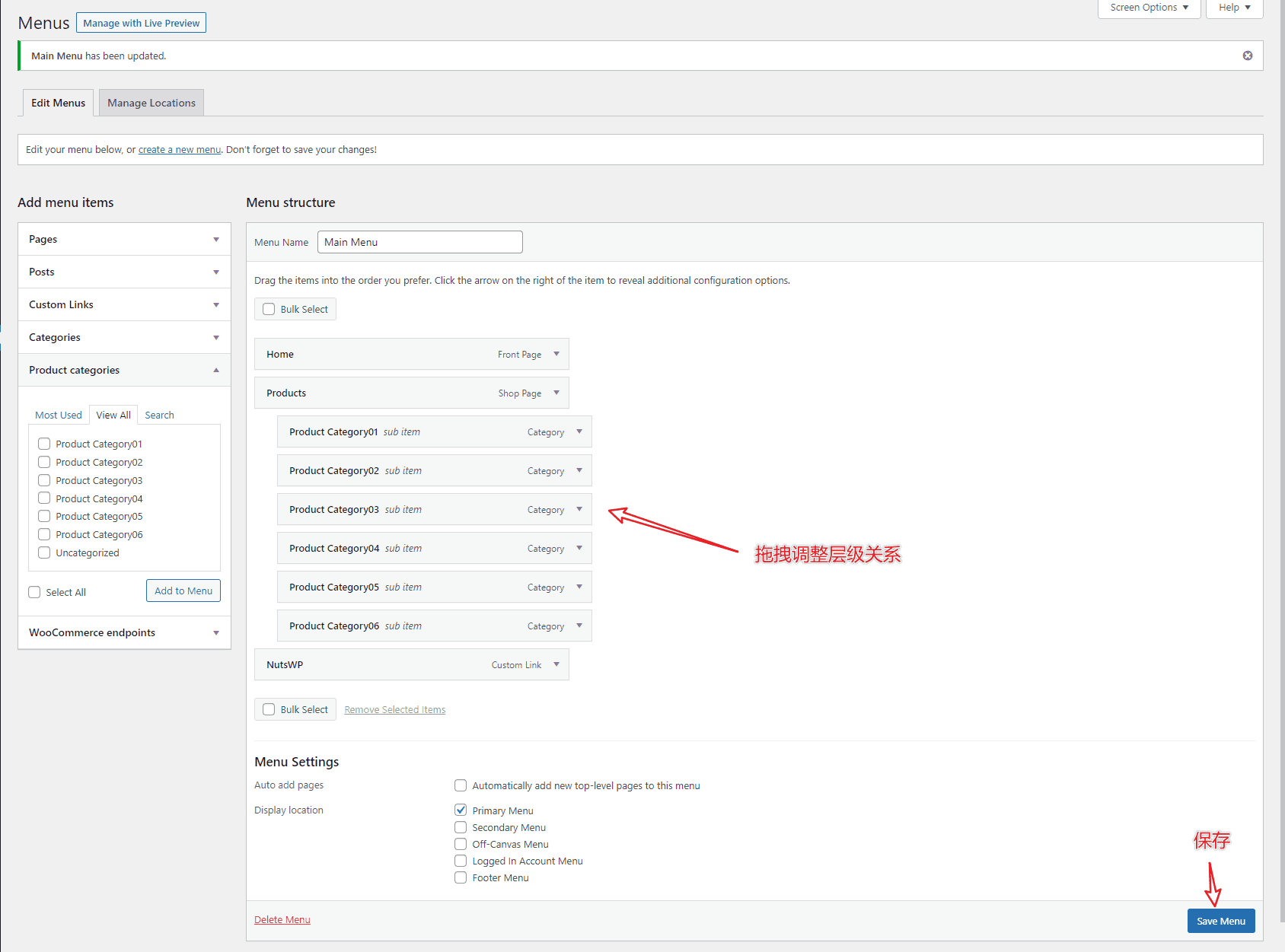The image size is (1285, 952).
Task: Open Screen Options
Action: coord(1148,7)
